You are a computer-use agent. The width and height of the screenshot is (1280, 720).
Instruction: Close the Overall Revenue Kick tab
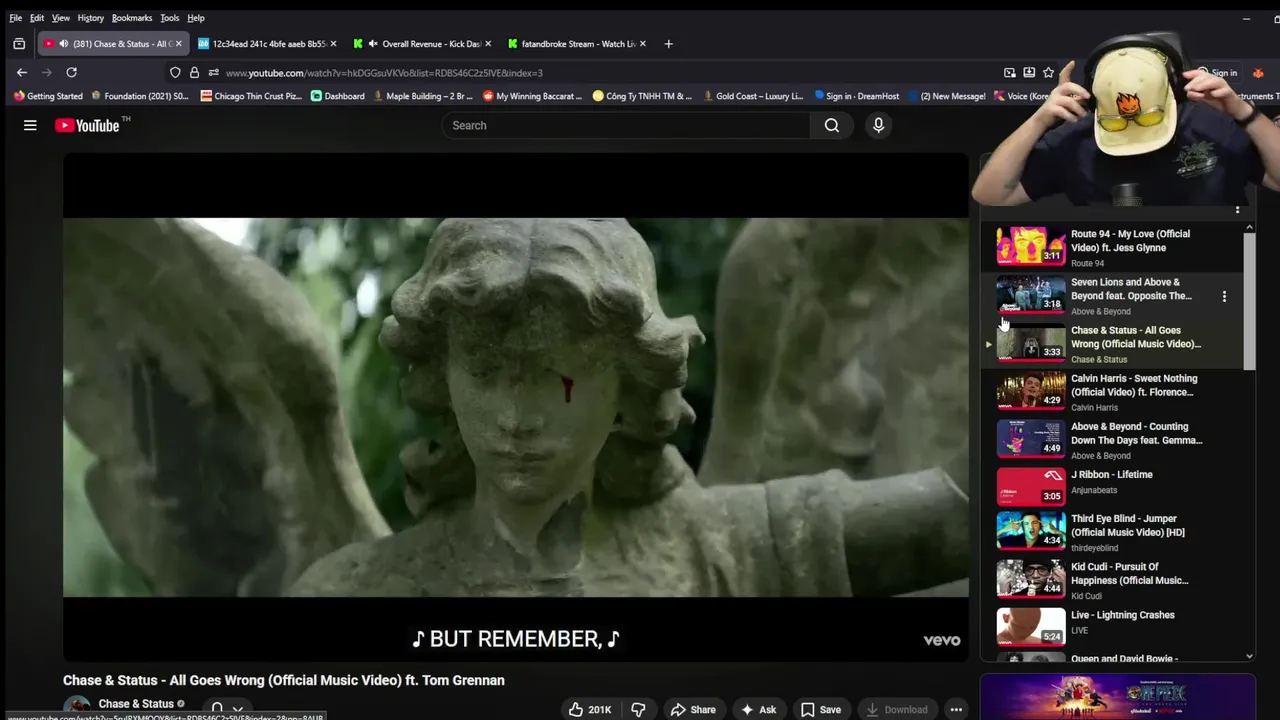[x=488, y=44]
